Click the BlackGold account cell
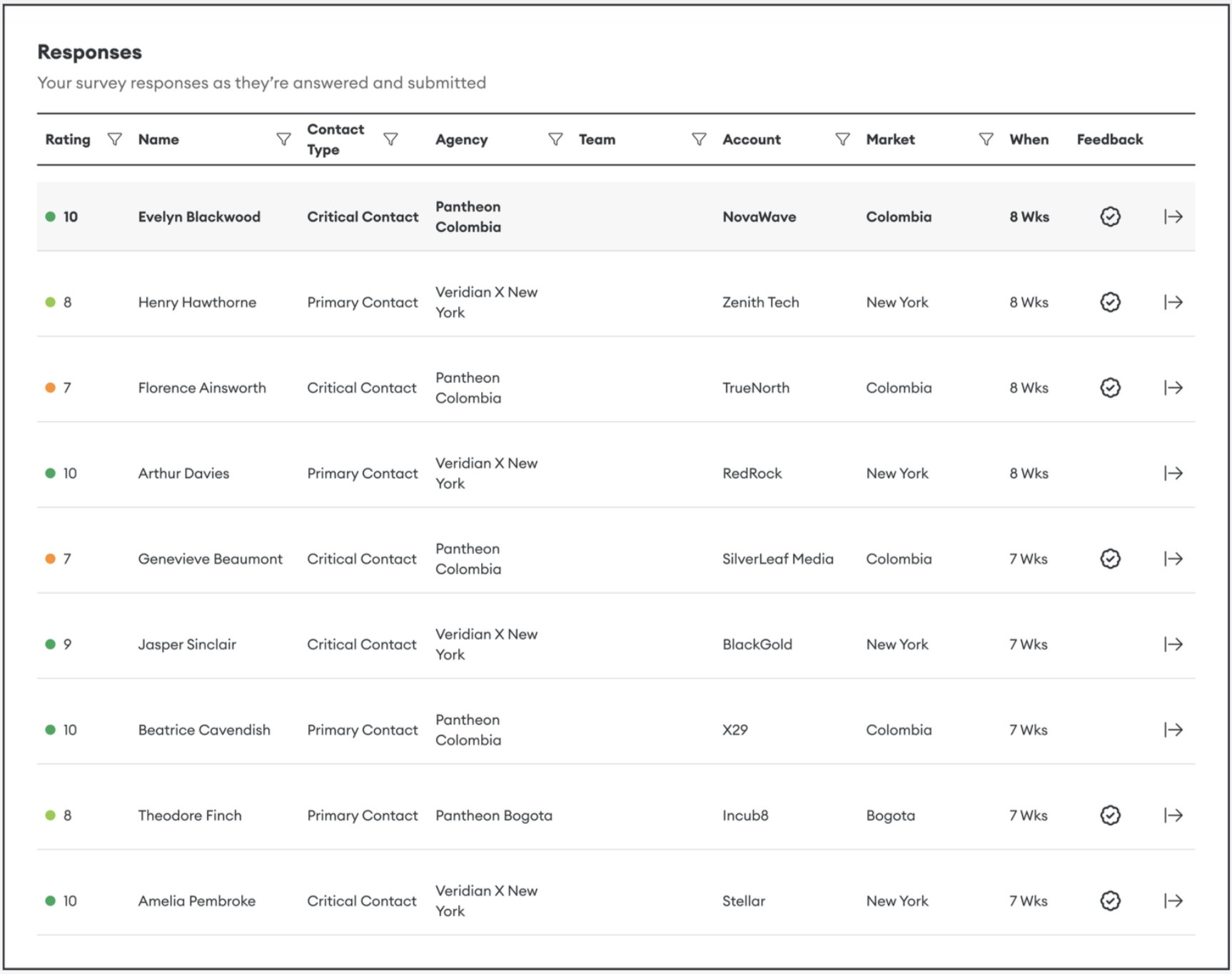Viewport: 1232px width, 974px height. coord(757,644)
